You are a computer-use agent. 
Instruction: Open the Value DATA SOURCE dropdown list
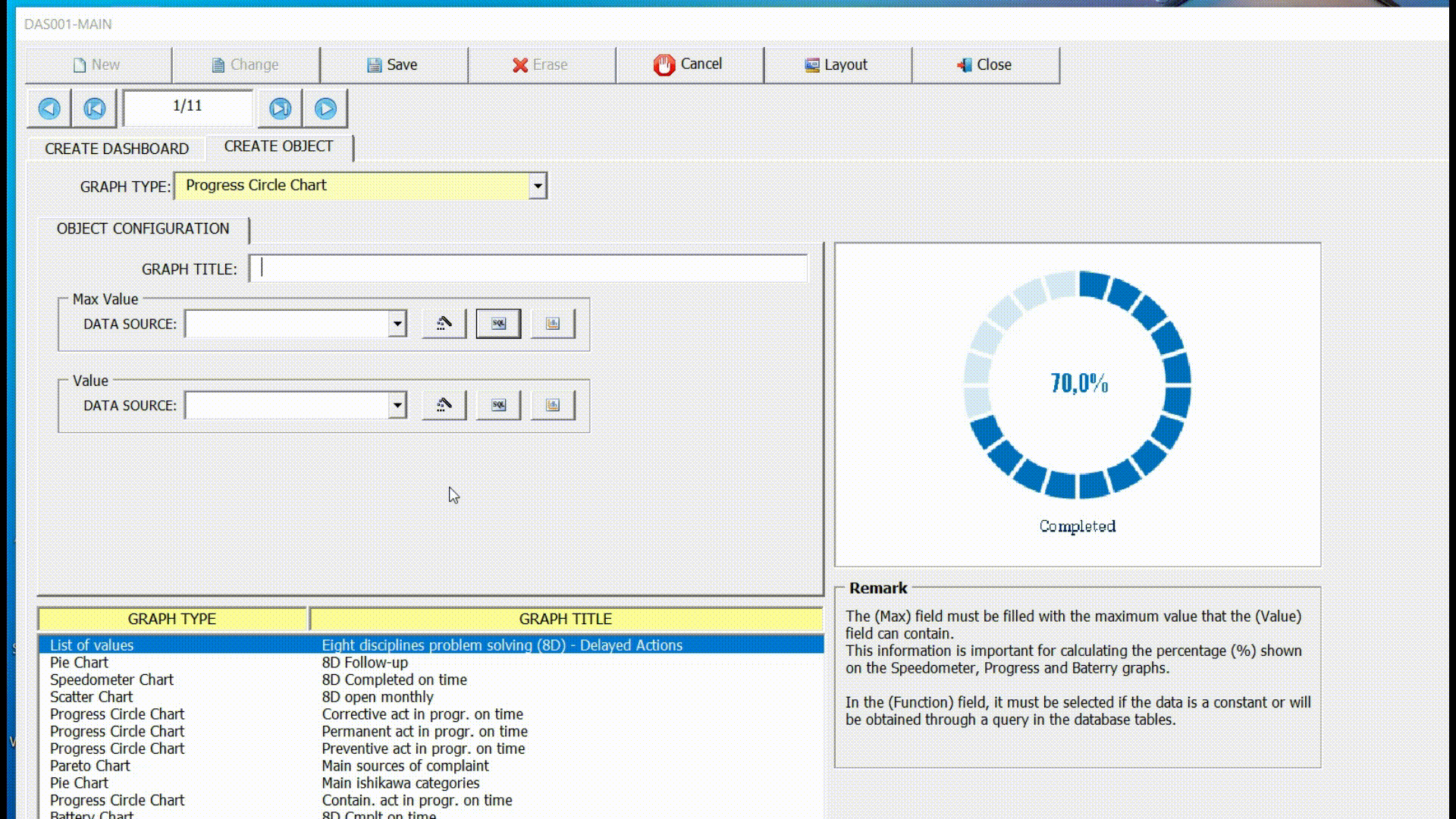pyautogui.click(x=397, y=404)
